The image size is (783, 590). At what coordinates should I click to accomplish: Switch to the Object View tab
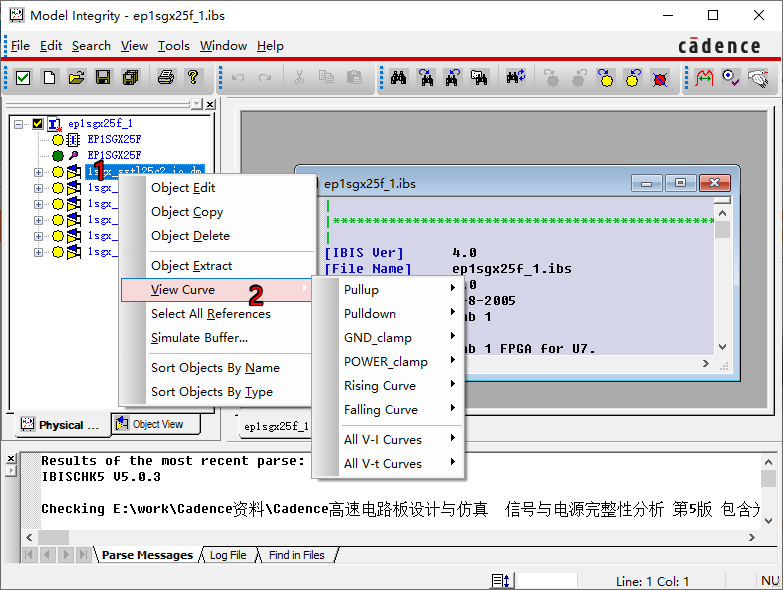[x=156, y=424]
